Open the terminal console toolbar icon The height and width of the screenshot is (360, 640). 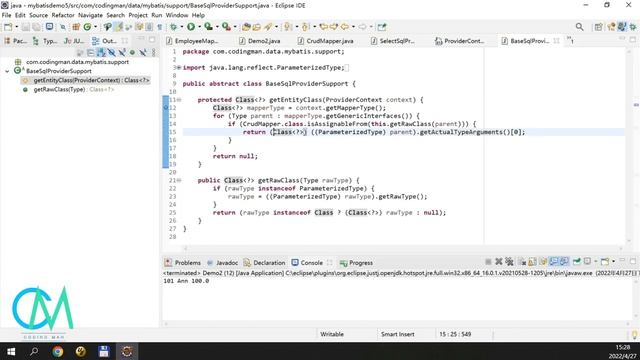[49, 27]
